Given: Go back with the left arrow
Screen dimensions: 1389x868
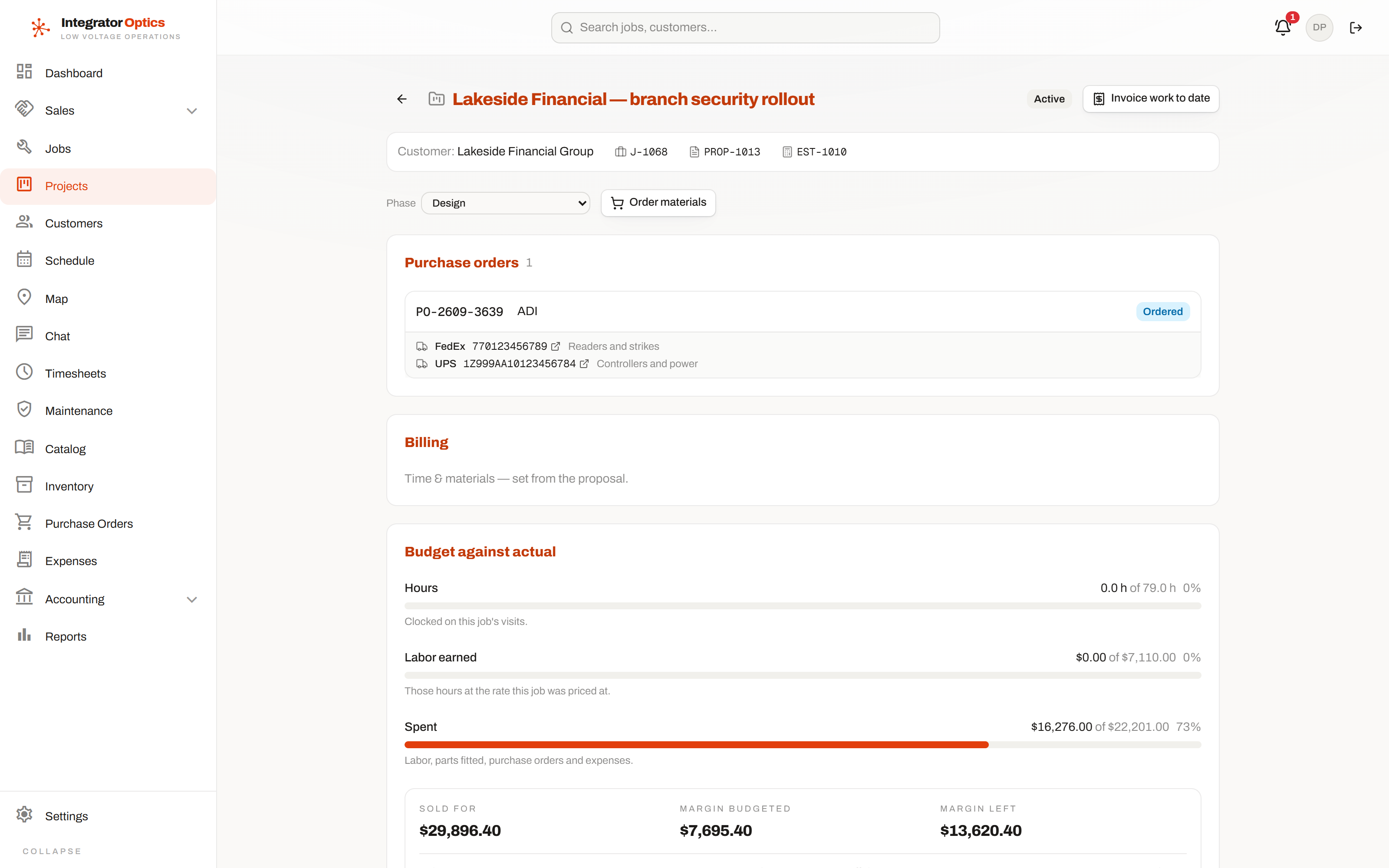Looking at the screenshot, I should tap(402, 99).
